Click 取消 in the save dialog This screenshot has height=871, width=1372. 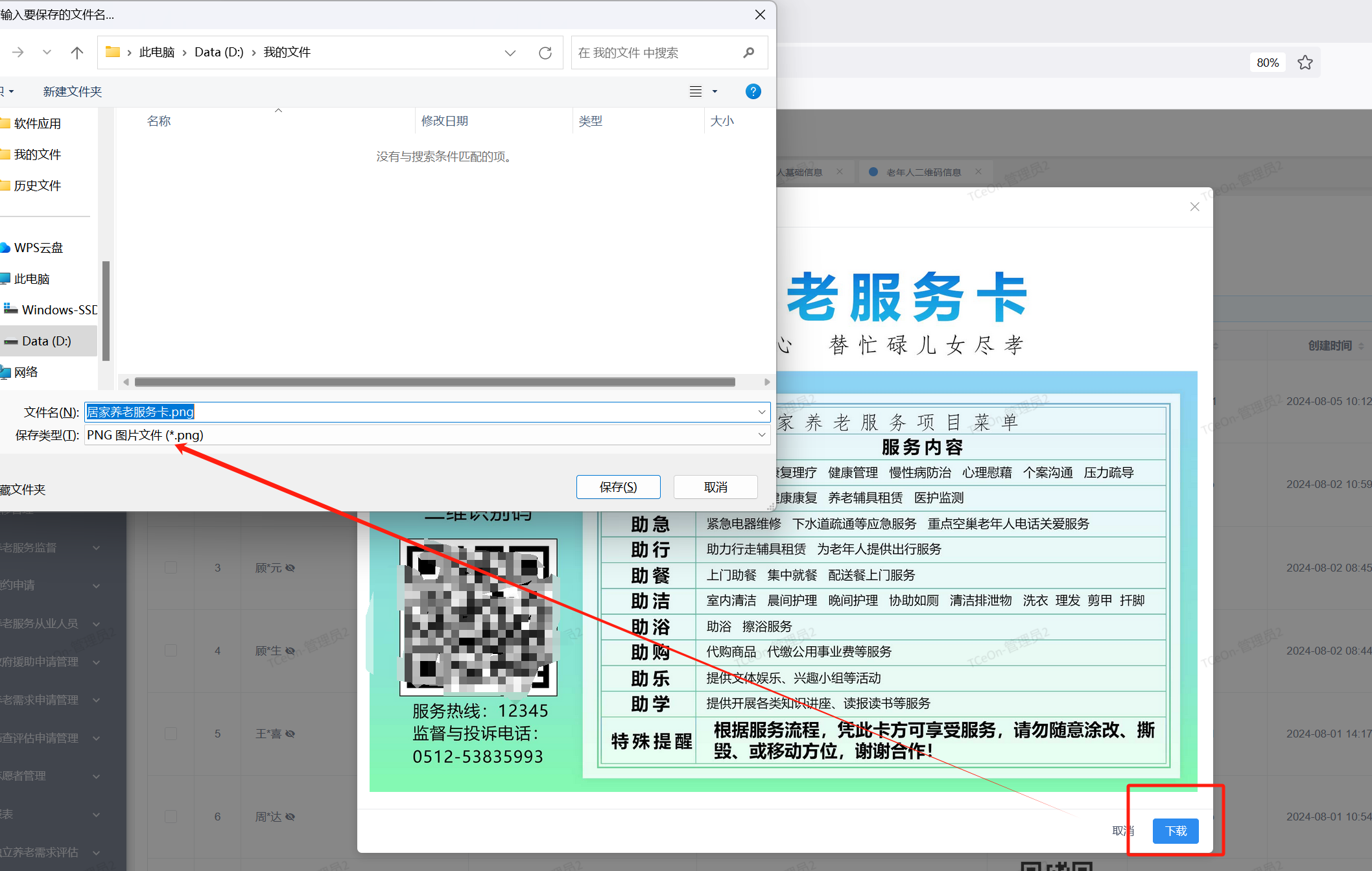click(x=716, y=487)
